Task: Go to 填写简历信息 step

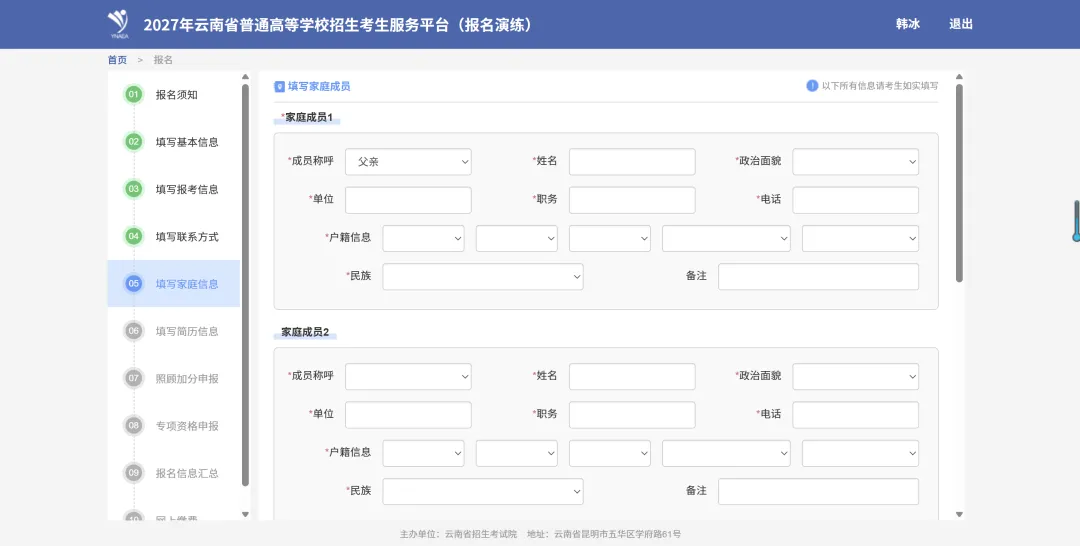Action: click(187, 331)
